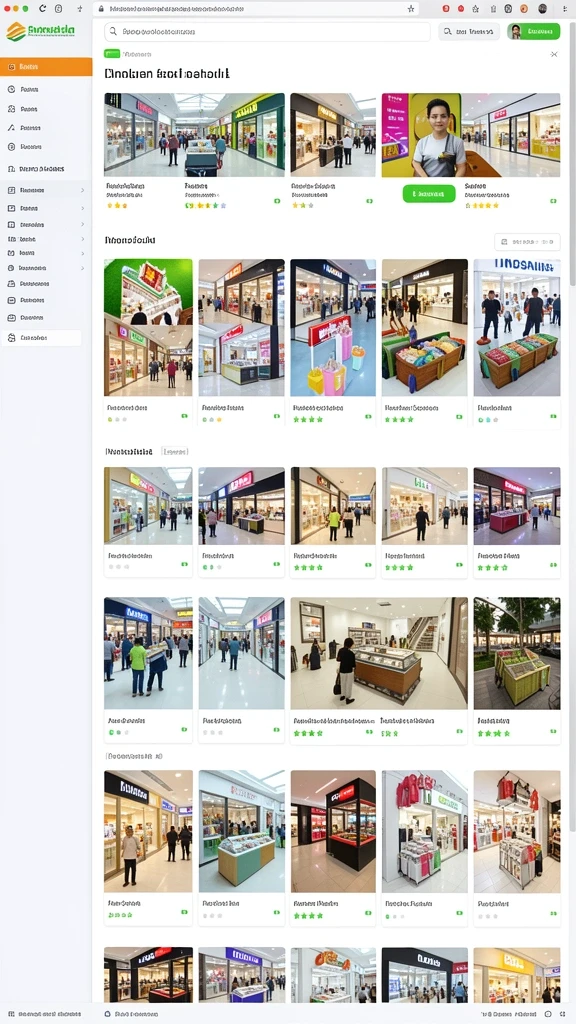Toggle the small green tag above the page heading
576x1024 pixels.
[112, 54]
